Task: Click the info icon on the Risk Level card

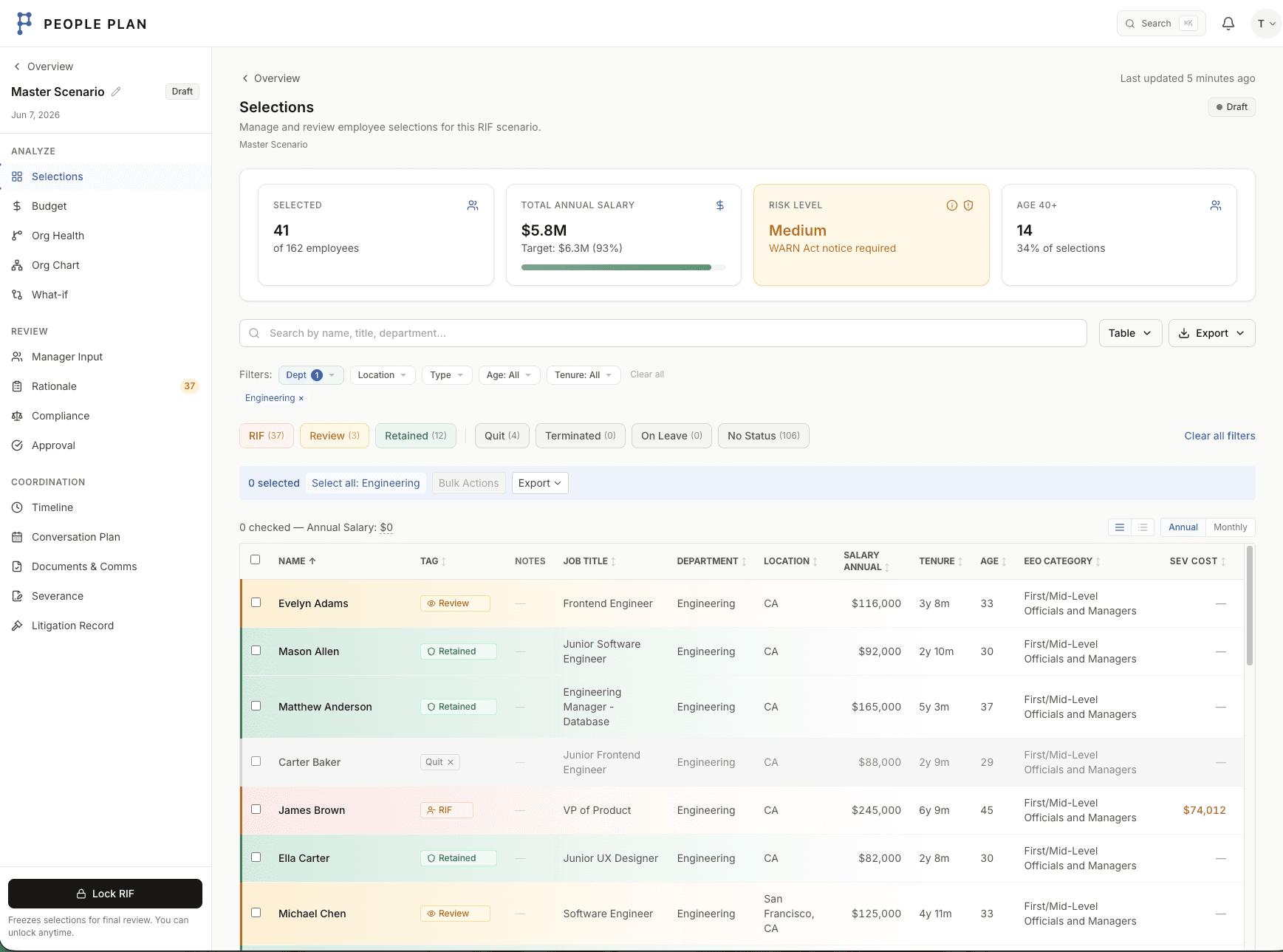Action: click(952, 205)
